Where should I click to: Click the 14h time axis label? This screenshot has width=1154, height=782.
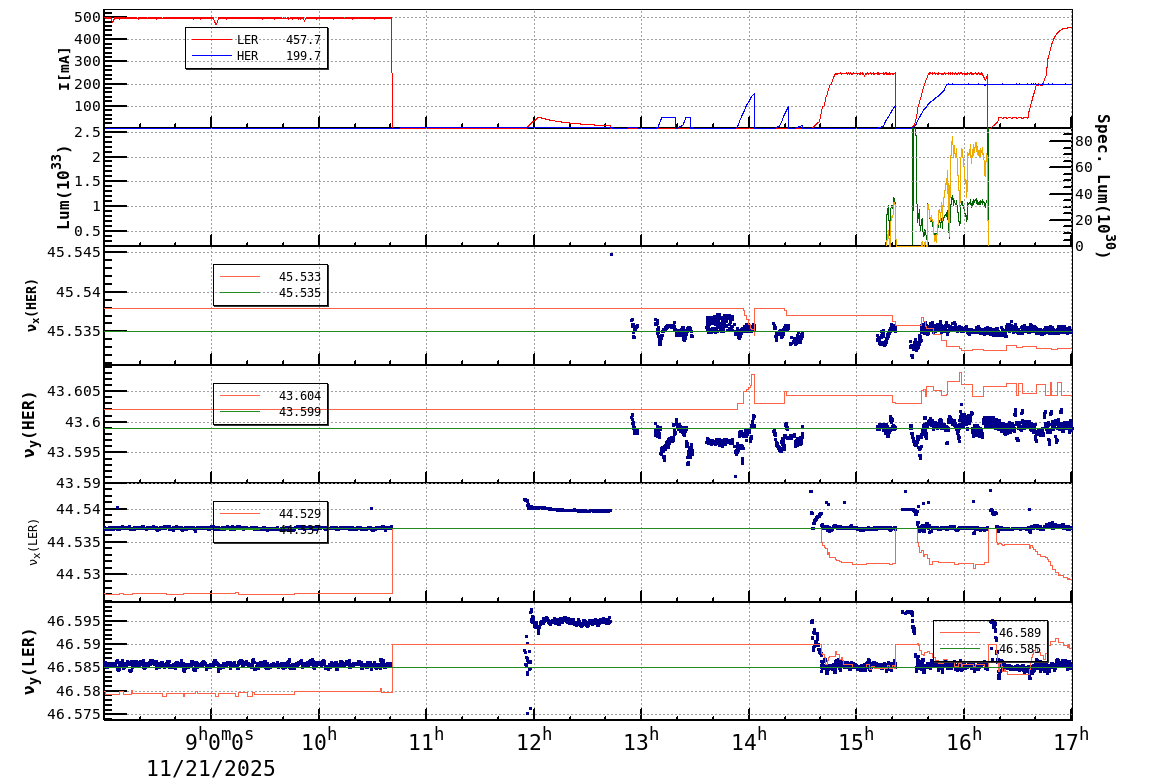coord(749,739)
